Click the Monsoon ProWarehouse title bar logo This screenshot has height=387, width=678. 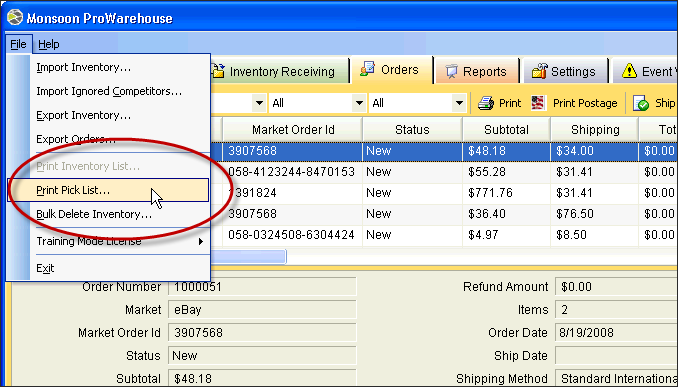click(x=15, y=18)
